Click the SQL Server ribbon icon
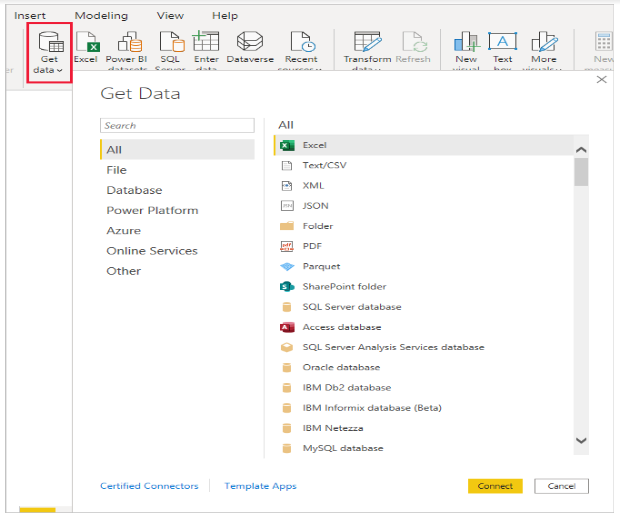The height and width of the screenshot is (520, 620). pyautogui.click(x=170, y=42)
